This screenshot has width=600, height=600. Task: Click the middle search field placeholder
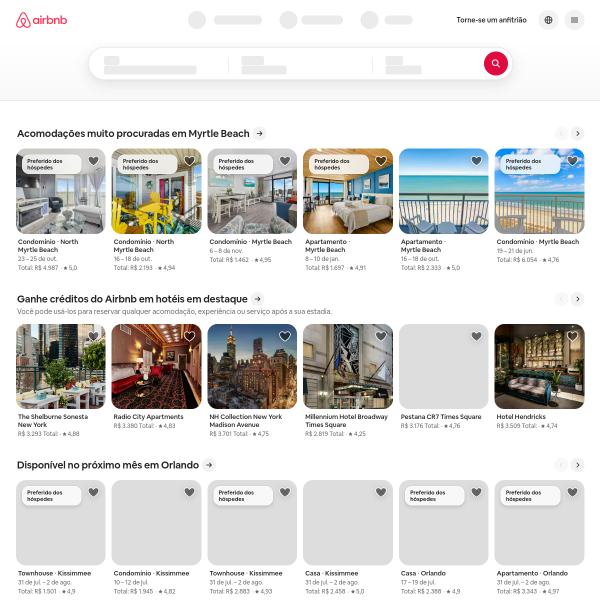264,65
